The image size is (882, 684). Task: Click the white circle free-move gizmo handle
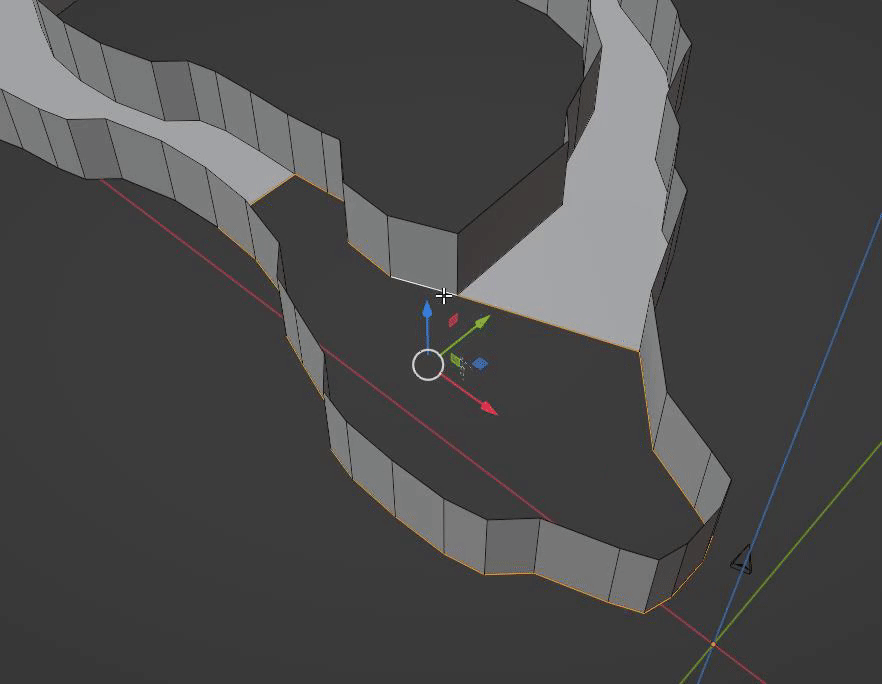tap(428, 364)
